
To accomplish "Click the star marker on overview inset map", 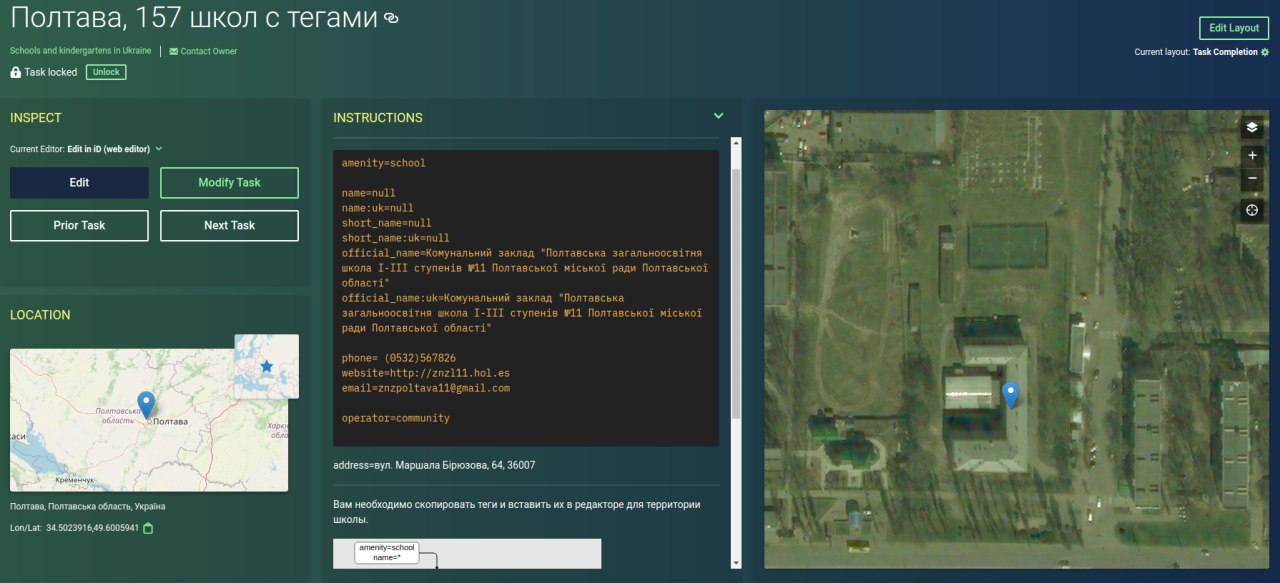I will pyautogui.click(x=266, y=367).
